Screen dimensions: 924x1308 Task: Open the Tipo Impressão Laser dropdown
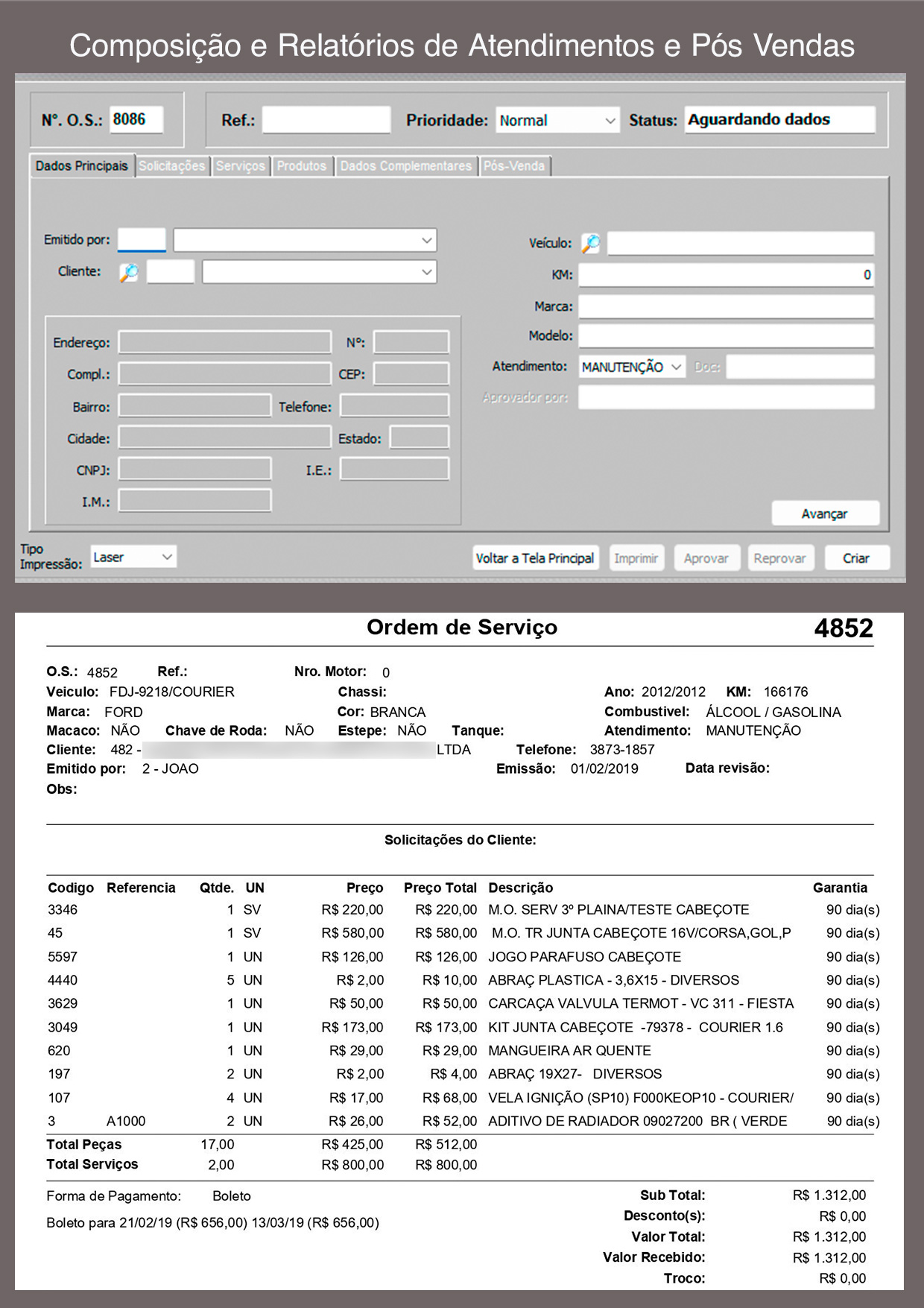click(x=133, y=557)
